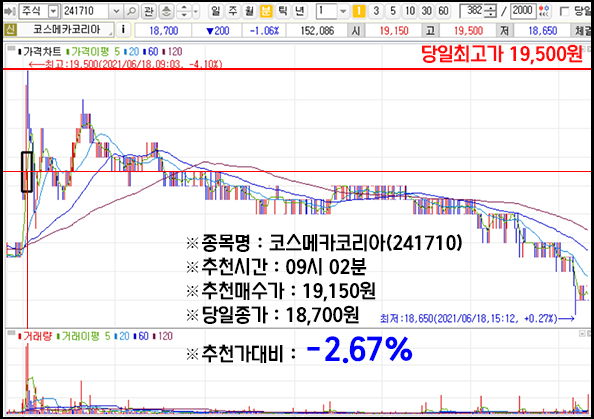Click the 382 displayed bars field

[x=473, y=11]
